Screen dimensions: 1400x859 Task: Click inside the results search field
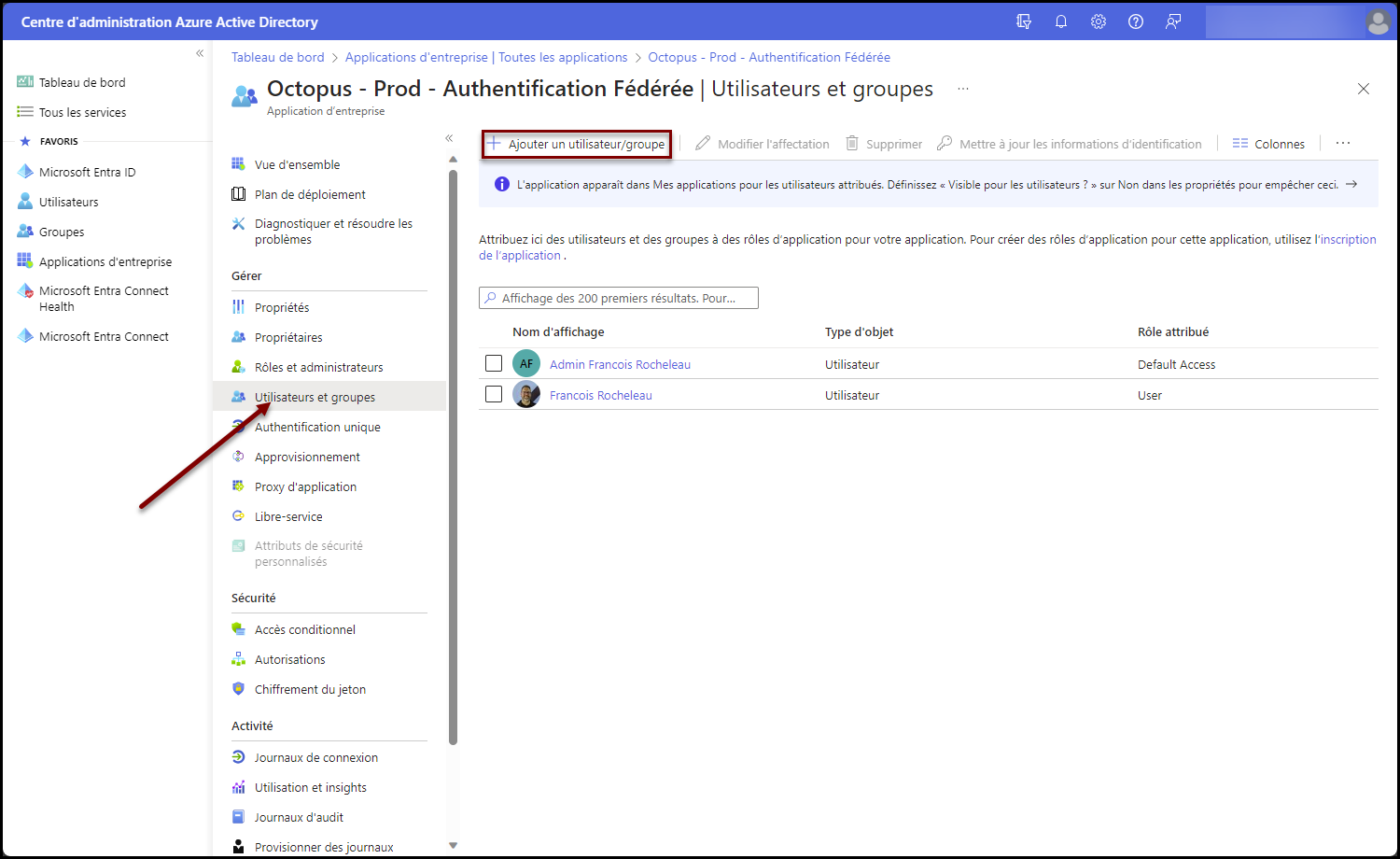pos(618,297)
